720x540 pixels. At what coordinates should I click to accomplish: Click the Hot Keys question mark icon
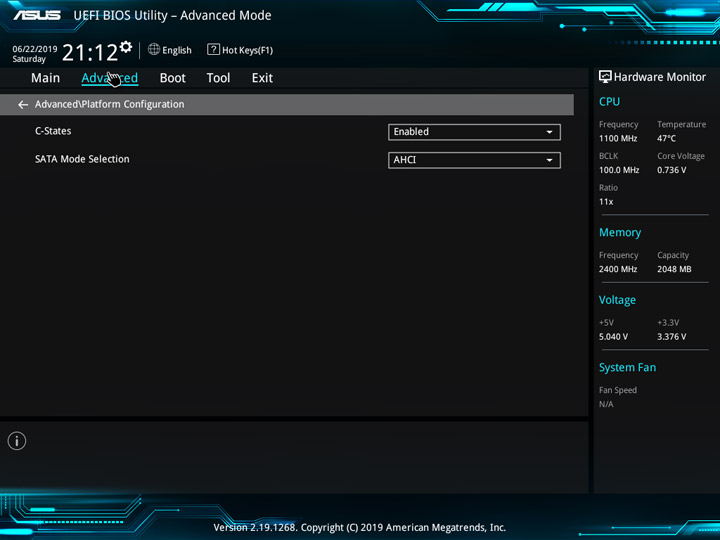pos(213,49)
